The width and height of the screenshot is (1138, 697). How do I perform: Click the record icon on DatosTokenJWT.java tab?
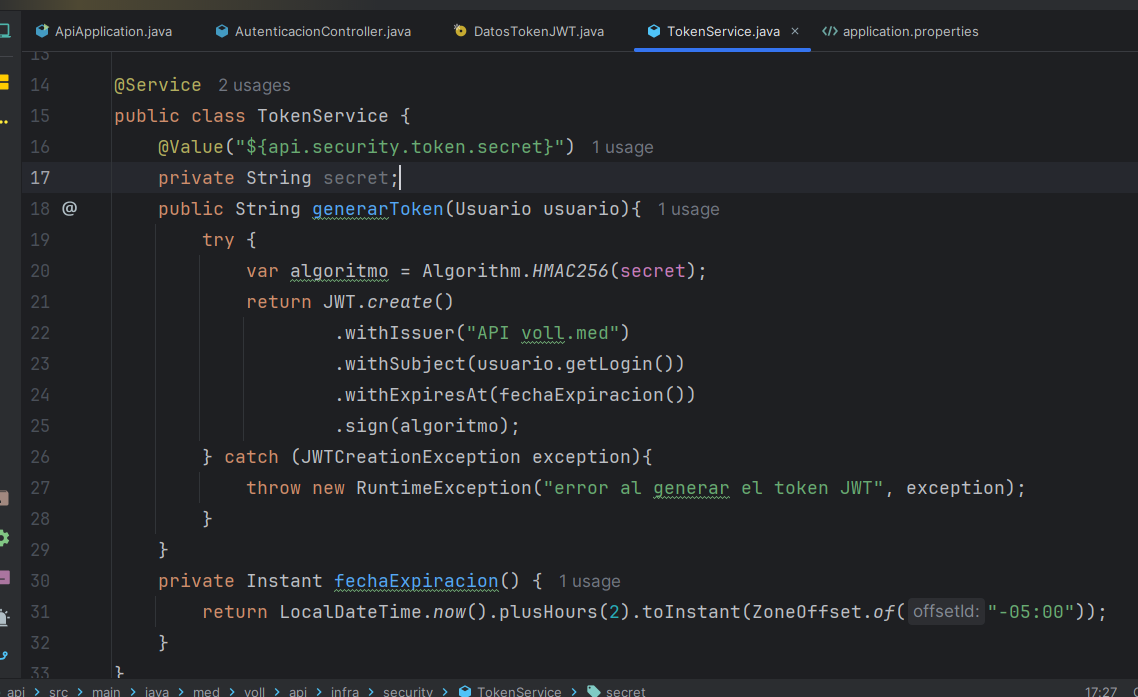(460, 30)
